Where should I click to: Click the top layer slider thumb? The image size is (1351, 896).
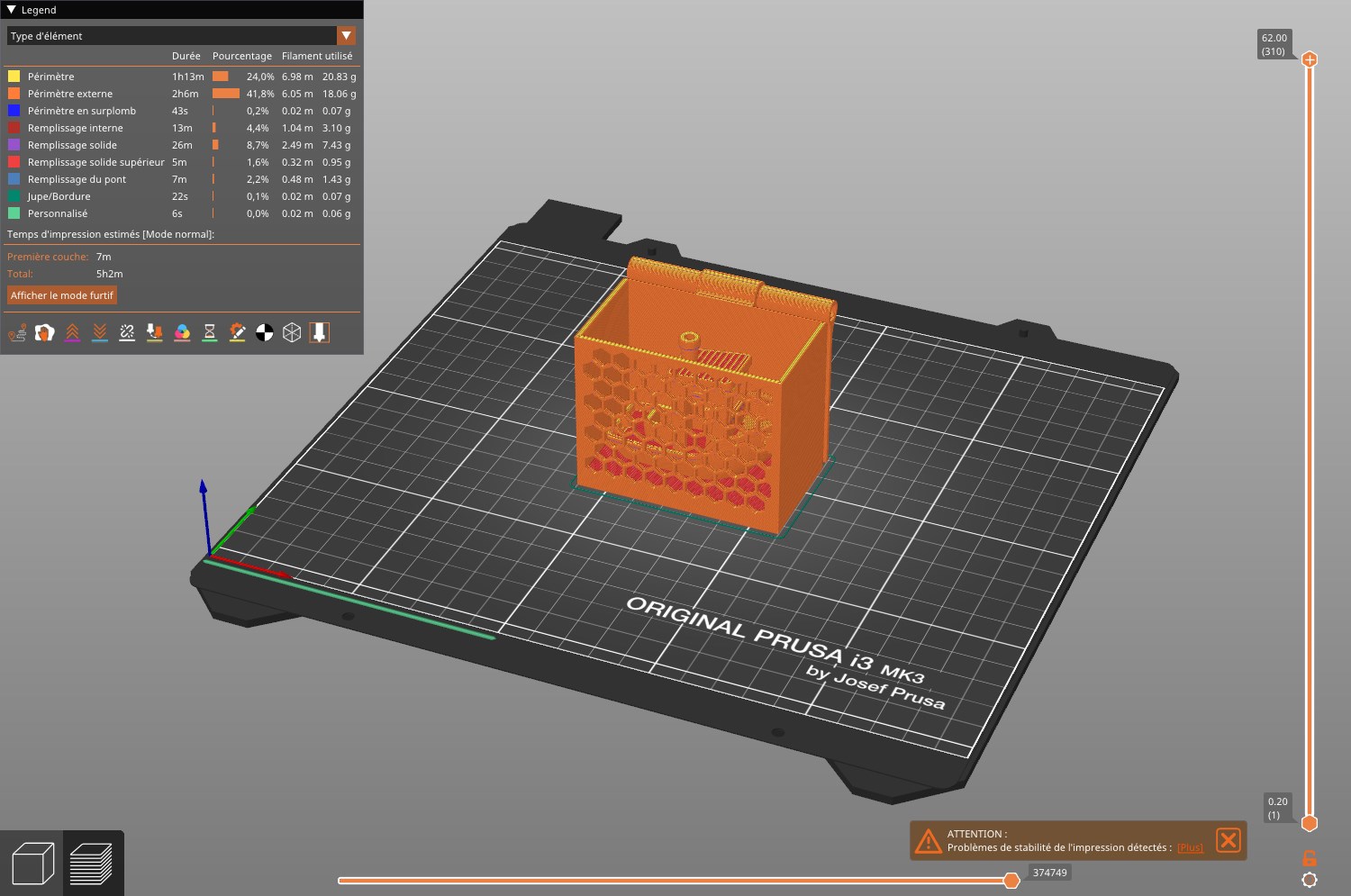(x=1310, y=59)
